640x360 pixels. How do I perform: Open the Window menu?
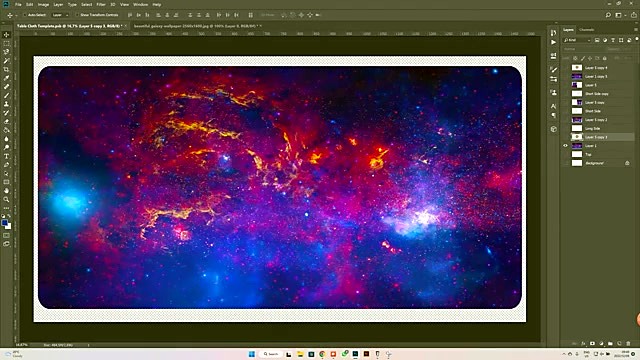(140, 4)
